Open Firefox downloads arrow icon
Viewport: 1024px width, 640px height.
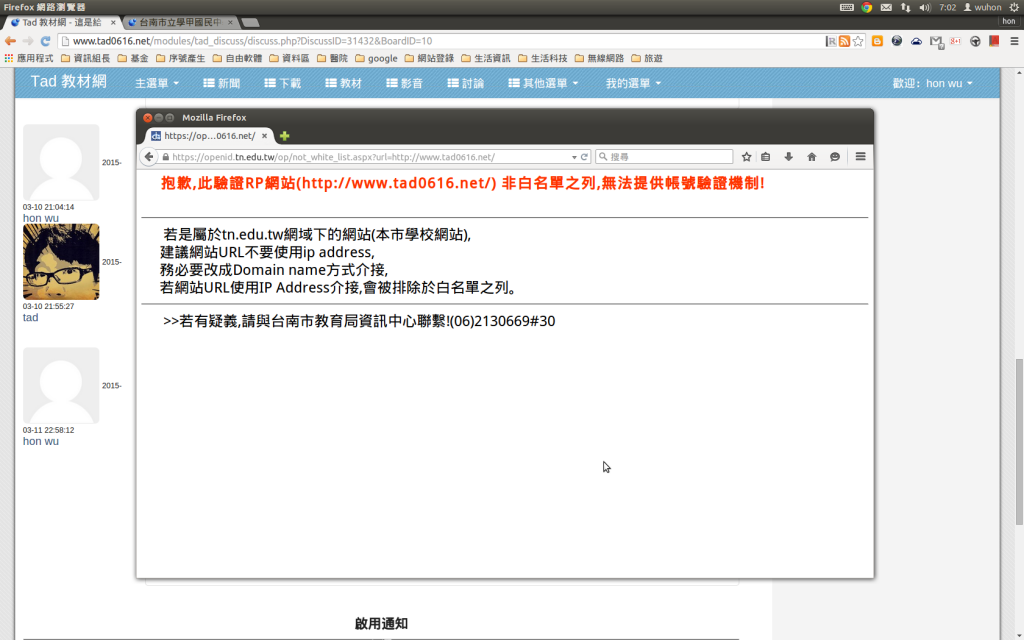(x=788, y=157)
